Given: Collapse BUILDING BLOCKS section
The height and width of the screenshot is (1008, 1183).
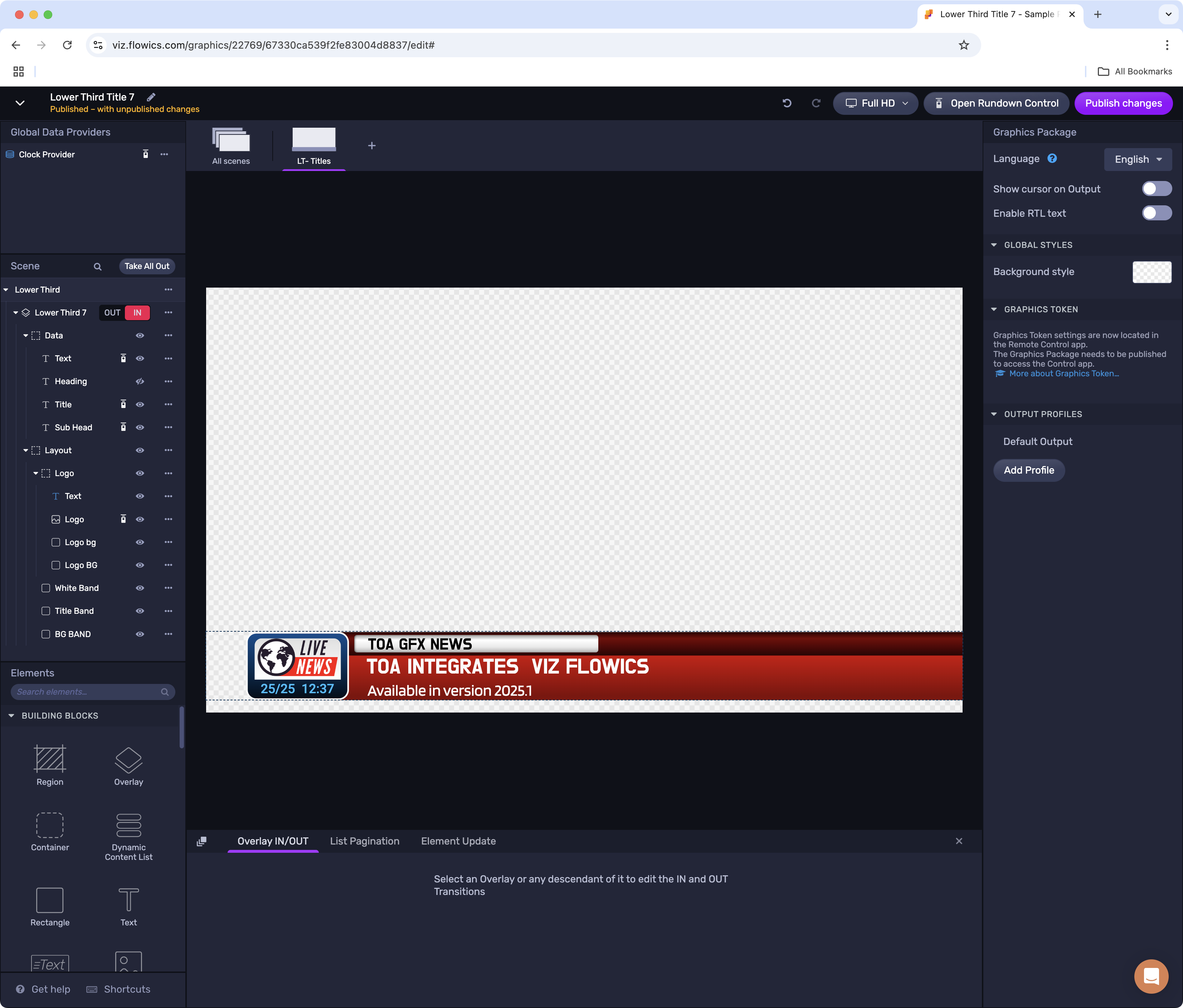Looking at the screenshot, I should click(x=11, y=716).
